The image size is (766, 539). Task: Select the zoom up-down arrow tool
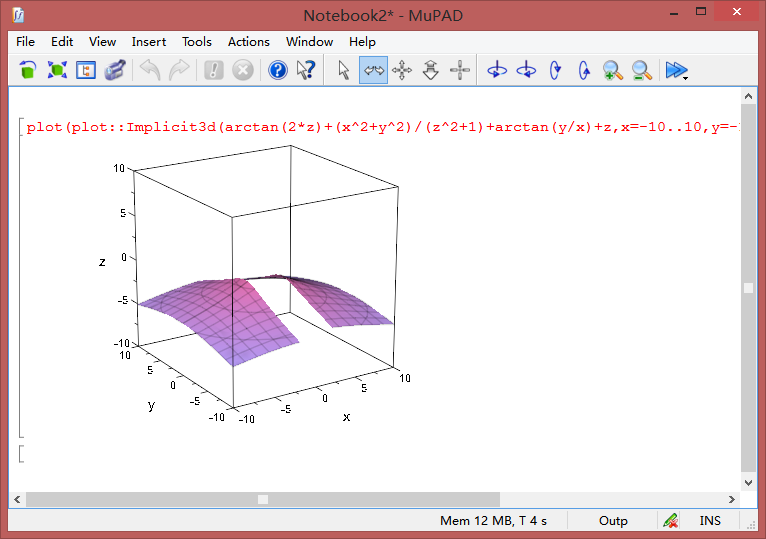click(431, 70)
